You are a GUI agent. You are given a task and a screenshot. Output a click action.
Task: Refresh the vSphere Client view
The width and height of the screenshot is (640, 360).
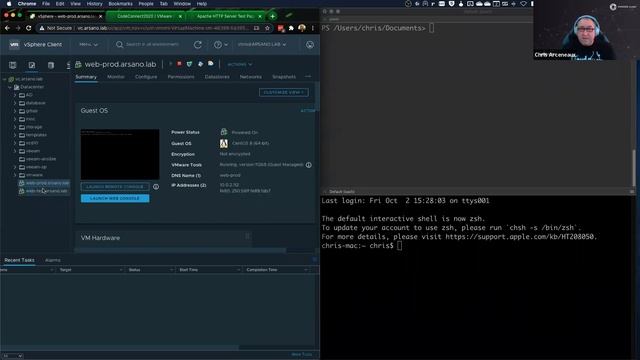(x=198, y=44)
